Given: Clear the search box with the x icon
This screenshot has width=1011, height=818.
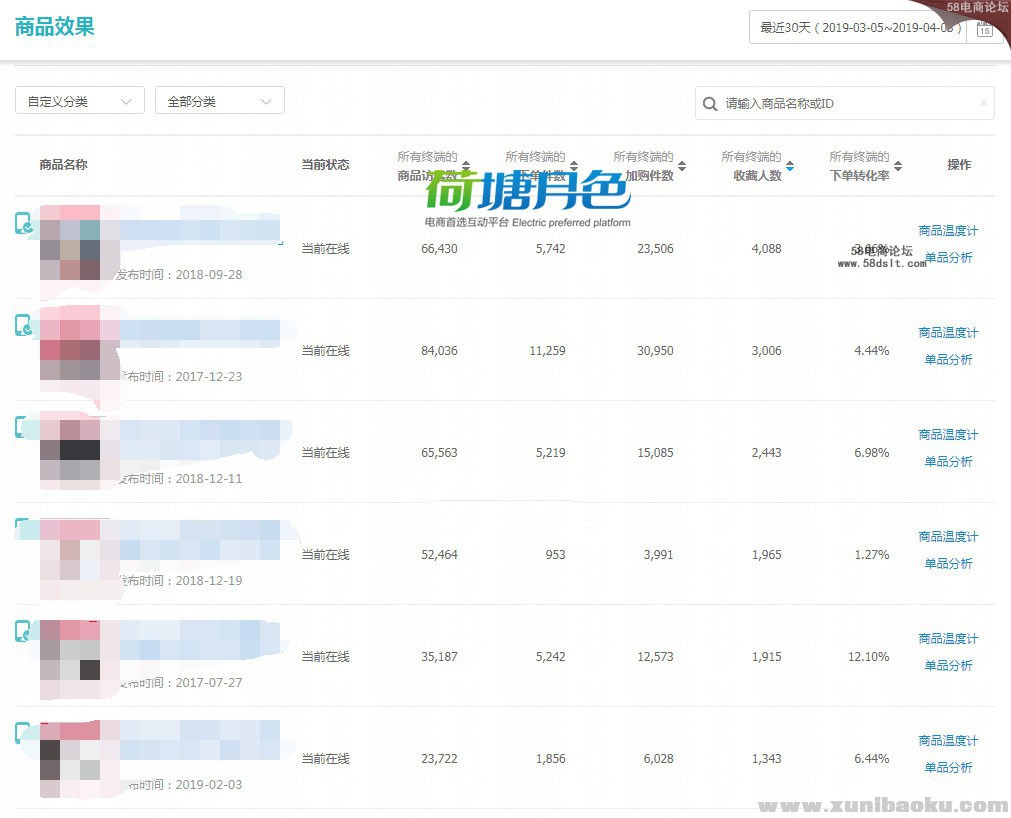Looking at the screenshot, I should [x=983, y=104].
